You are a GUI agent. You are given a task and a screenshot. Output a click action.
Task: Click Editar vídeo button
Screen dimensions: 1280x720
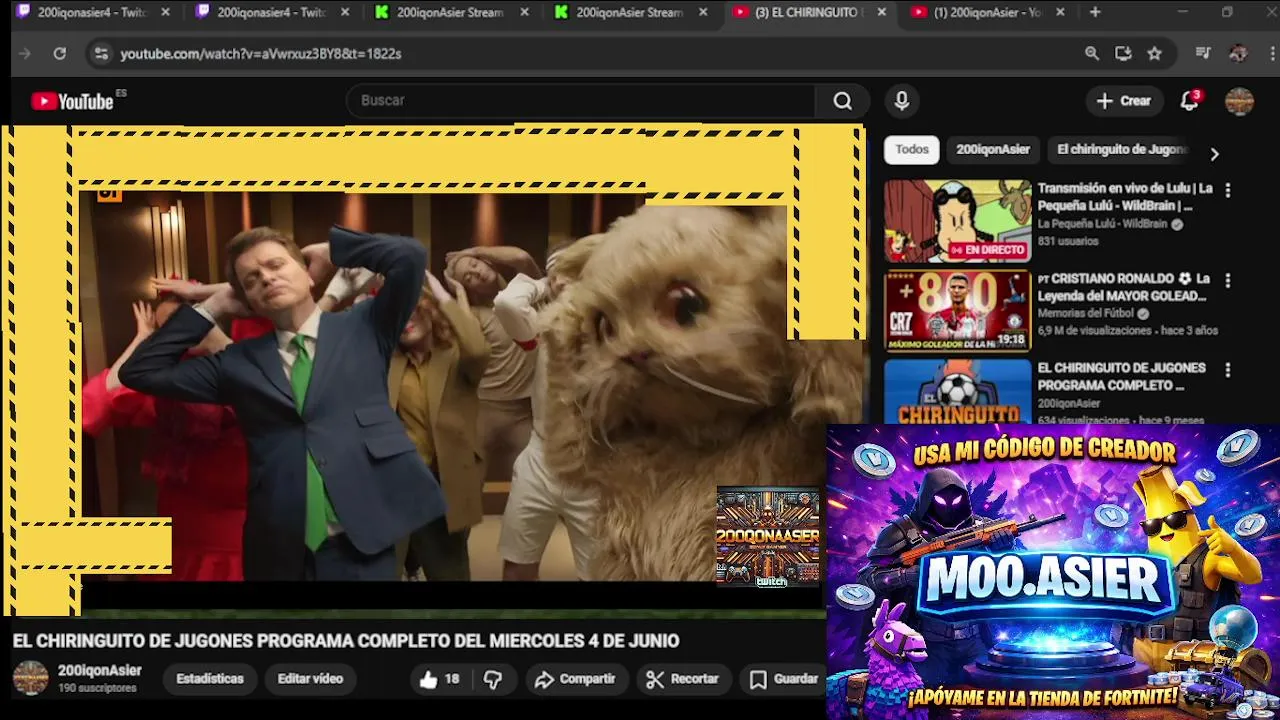[310, 679]
